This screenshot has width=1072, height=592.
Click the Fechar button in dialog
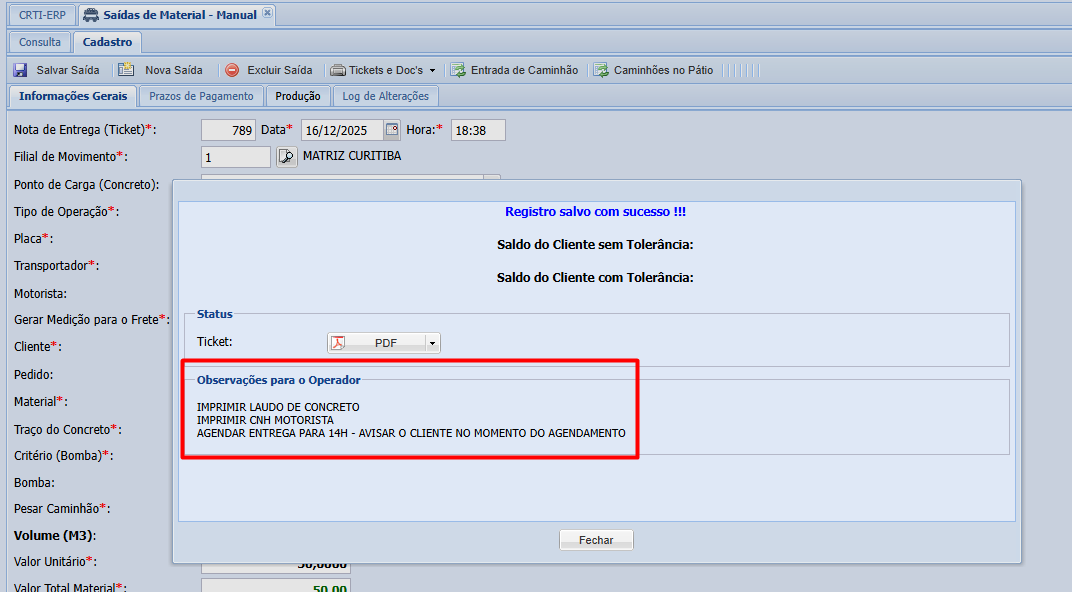coord(596,540)
